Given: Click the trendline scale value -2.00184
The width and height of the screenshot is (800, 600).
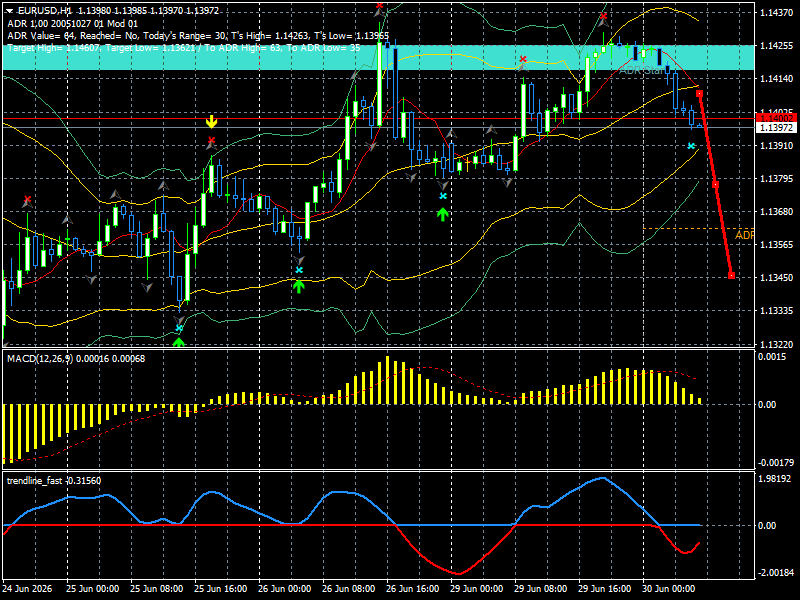Looking at the screenshot, I should coord(776,572).
